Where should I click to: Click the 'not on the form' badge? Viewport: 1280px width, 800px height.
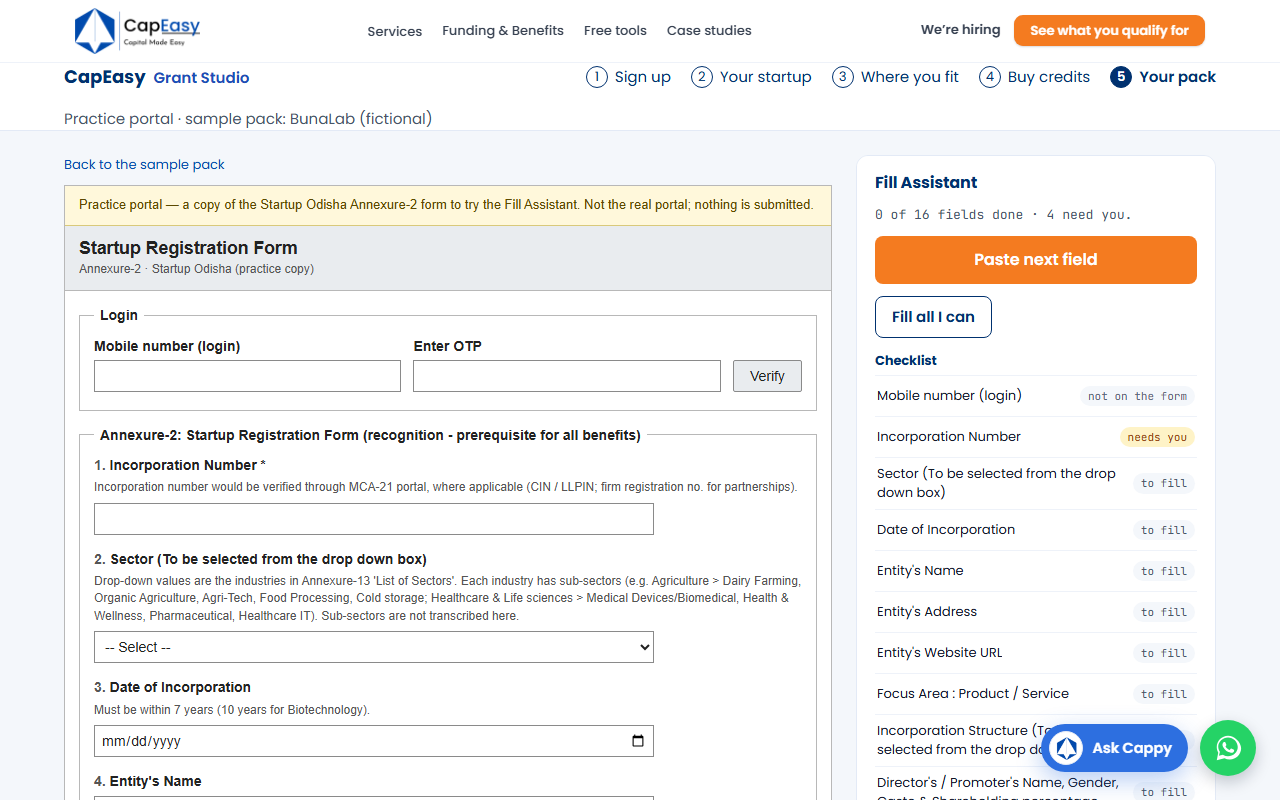(1137, 396)
